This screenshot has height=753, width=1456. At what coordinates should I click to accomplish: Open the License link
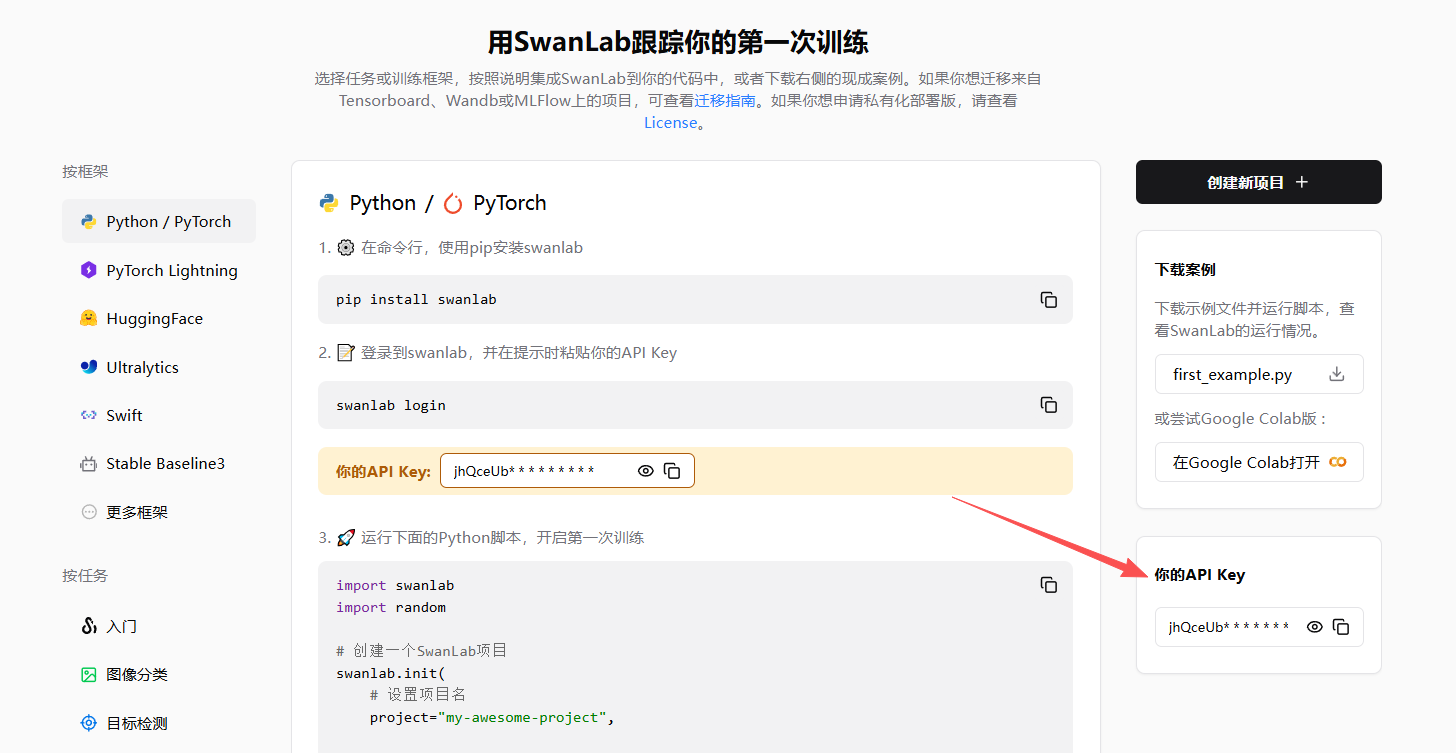[x=671, y=123]
